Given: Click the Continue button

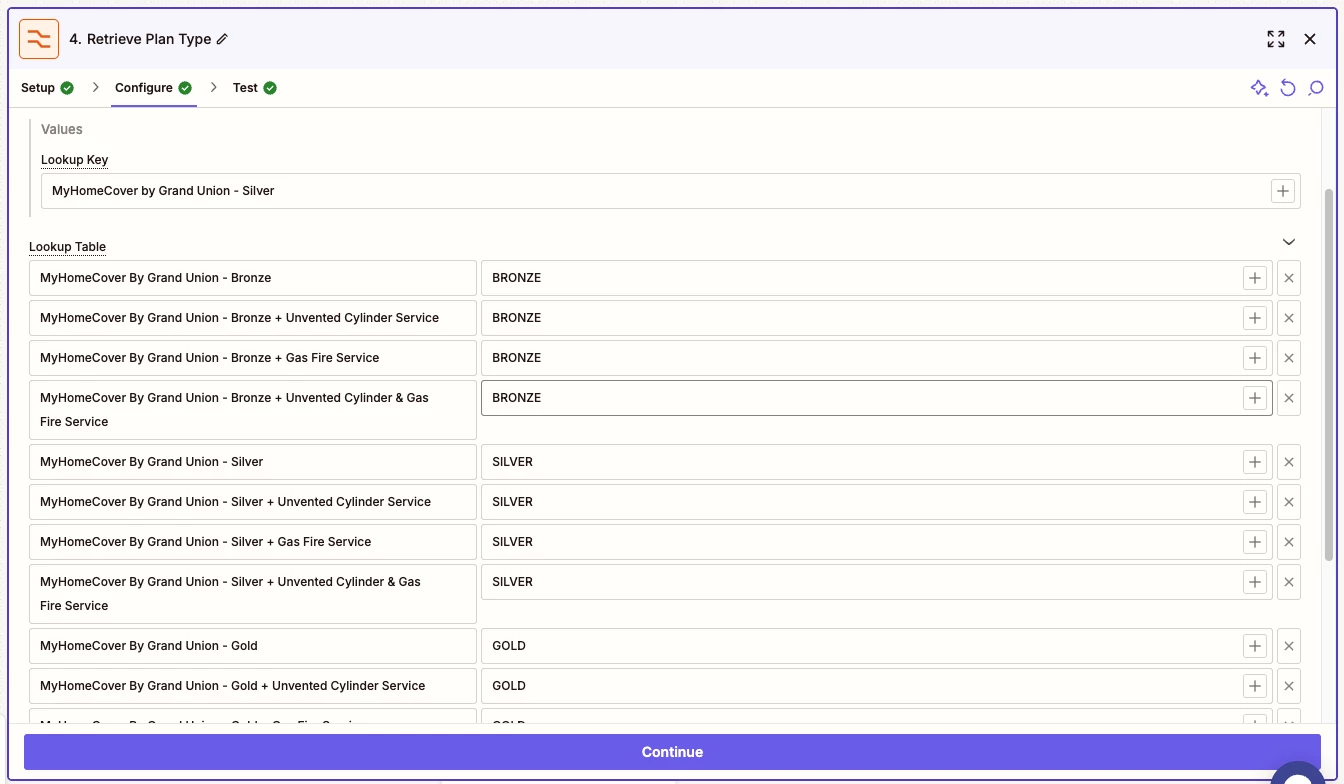Looking at the screenshot, I should (672, 752).
